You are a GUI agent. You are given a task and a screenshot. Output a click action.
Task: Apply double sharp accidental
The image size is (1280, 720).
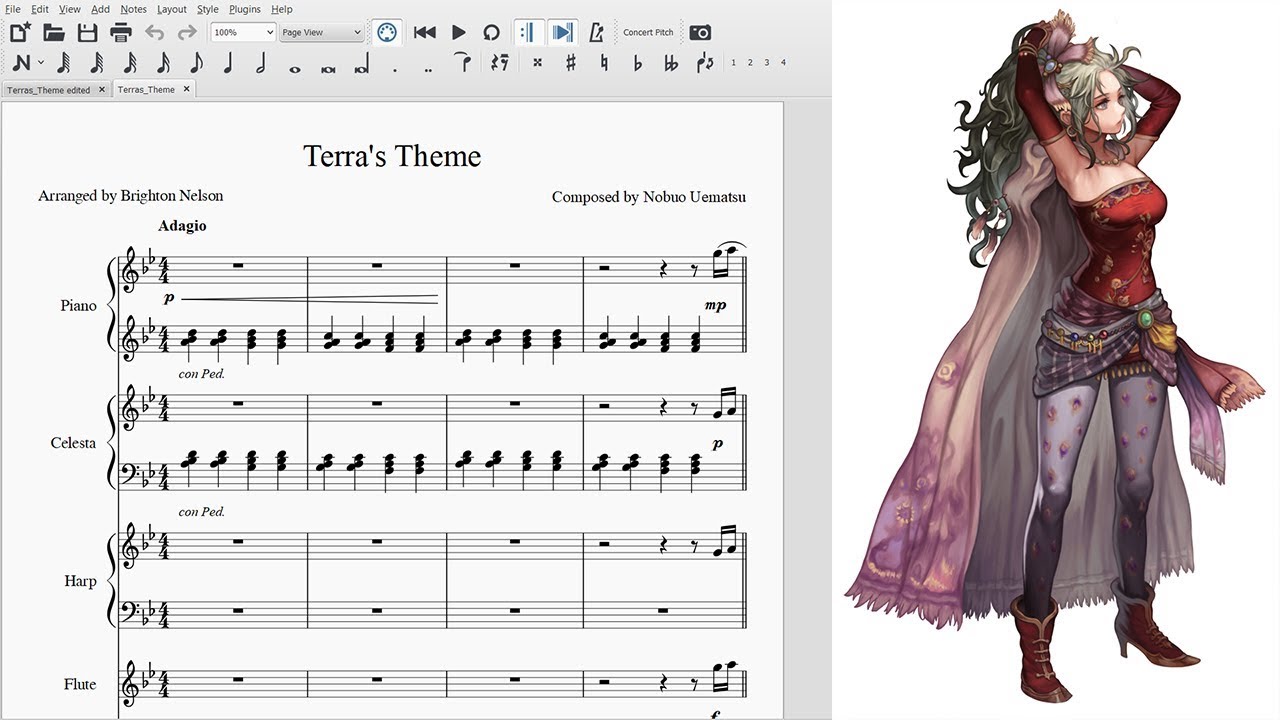(x=537, y=63)
